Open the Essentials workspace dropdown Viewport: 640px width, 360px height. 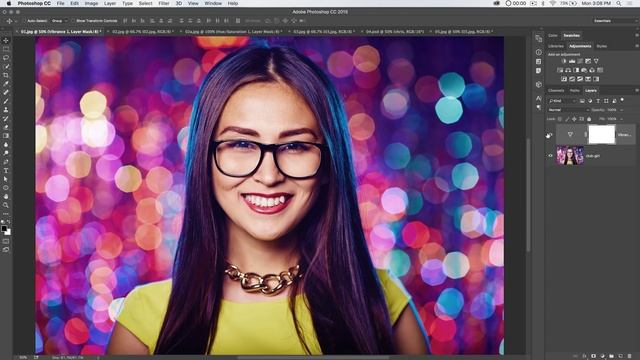click(614, 21)
